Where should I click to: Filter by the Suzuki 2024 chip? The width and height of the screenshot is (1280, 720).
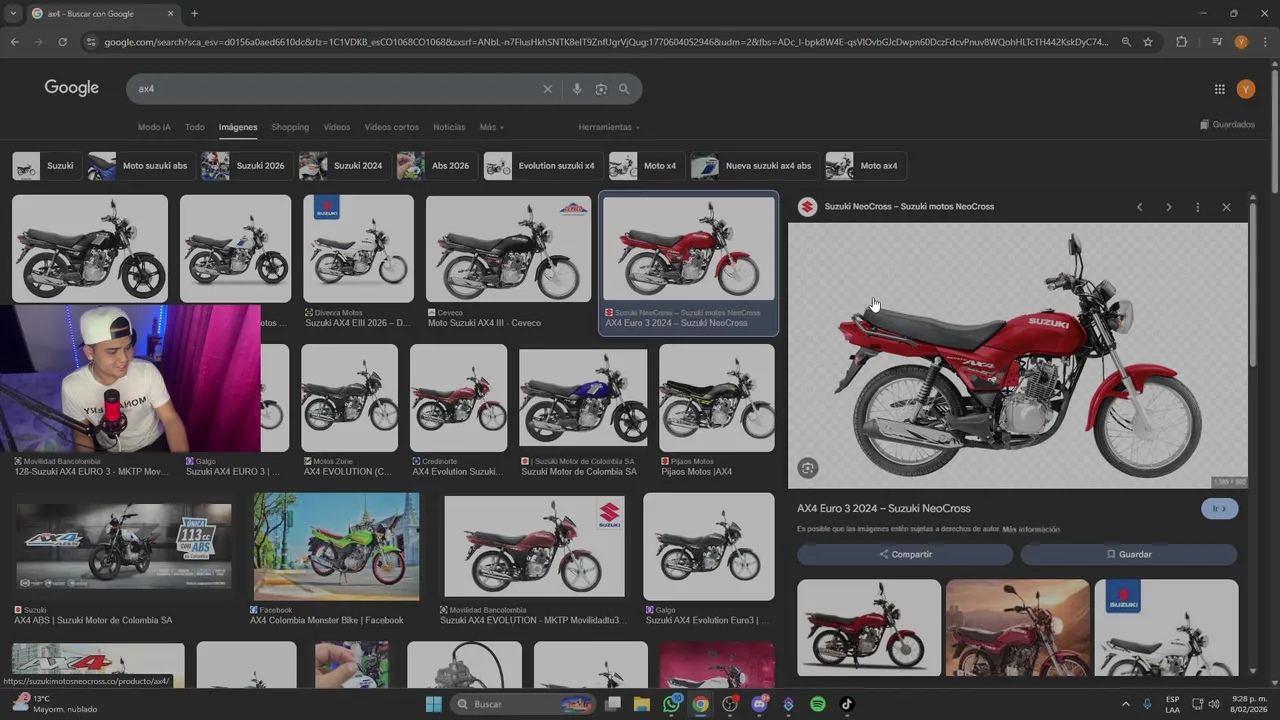(x=344, y=166)
